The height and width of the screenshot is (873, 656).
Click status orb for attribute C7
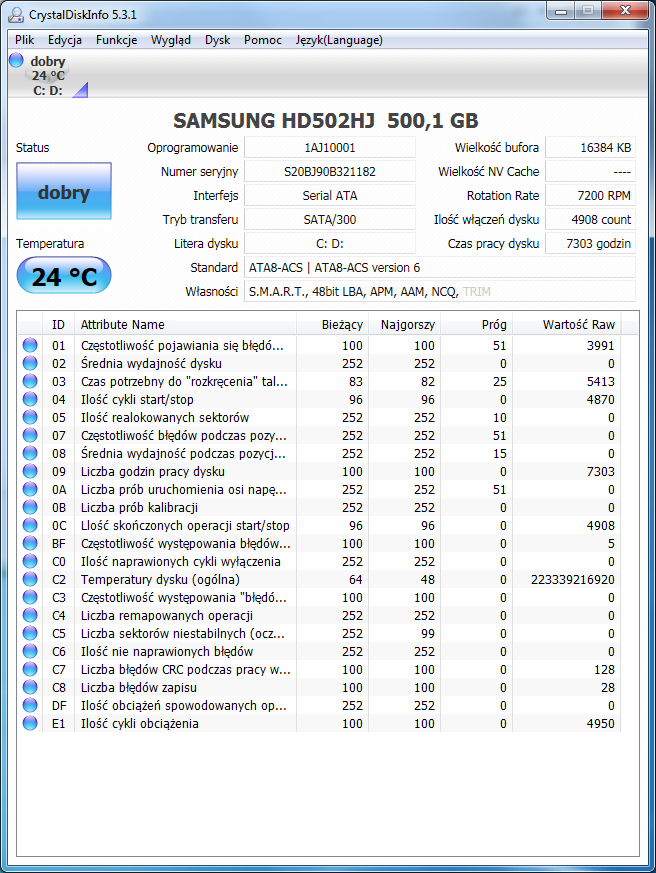click(30, 669)
